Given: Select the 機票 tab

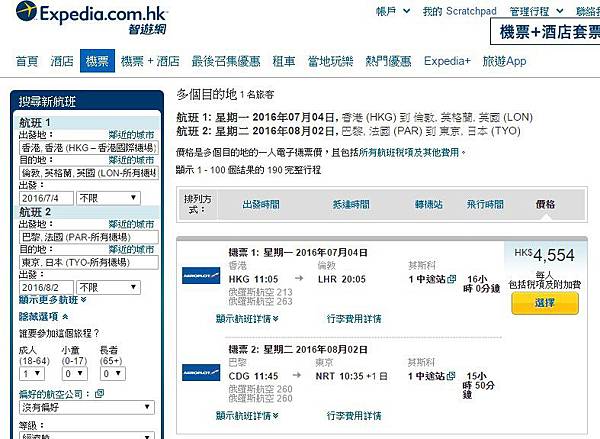Looking at the screenshot, I should tap(97, 61).
